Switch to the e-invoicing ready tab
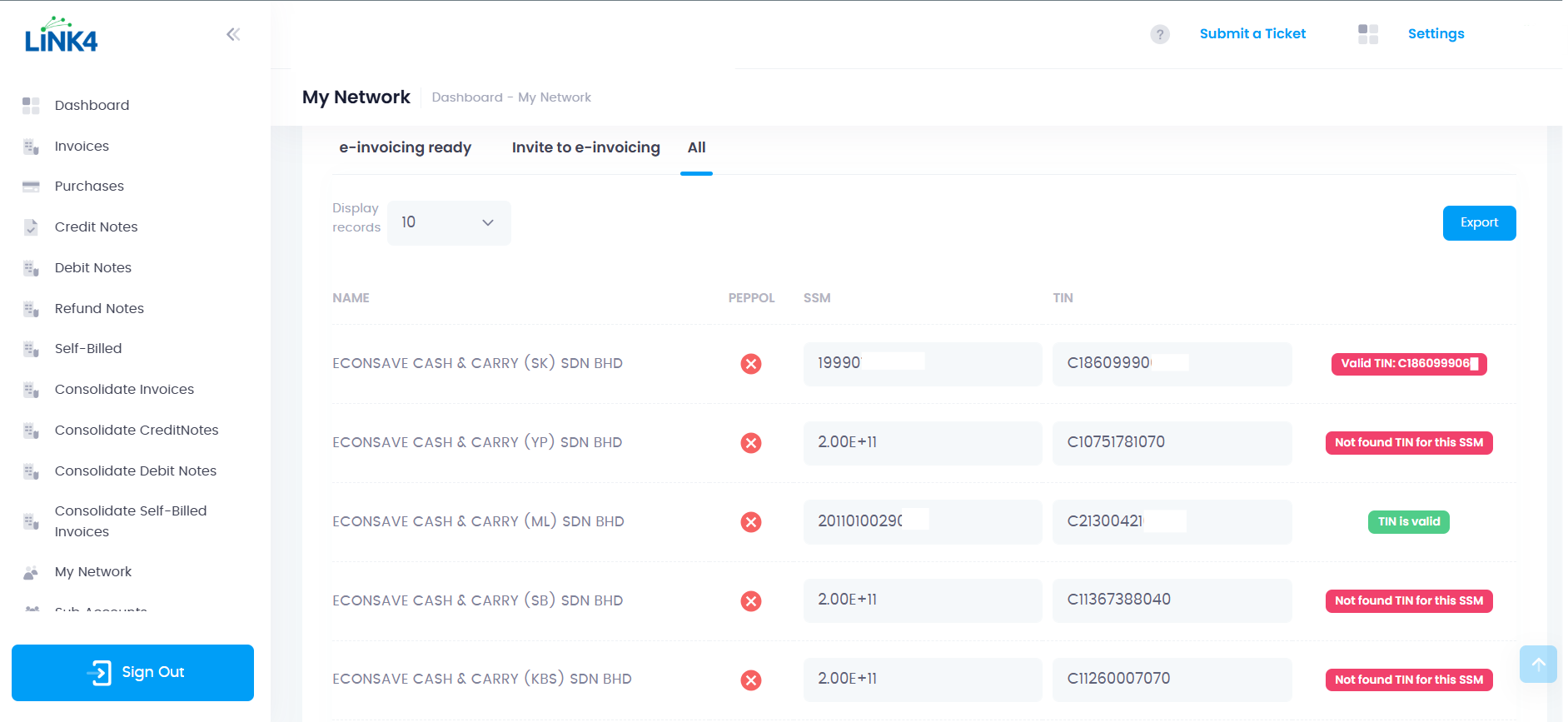 tap(405, 147)
